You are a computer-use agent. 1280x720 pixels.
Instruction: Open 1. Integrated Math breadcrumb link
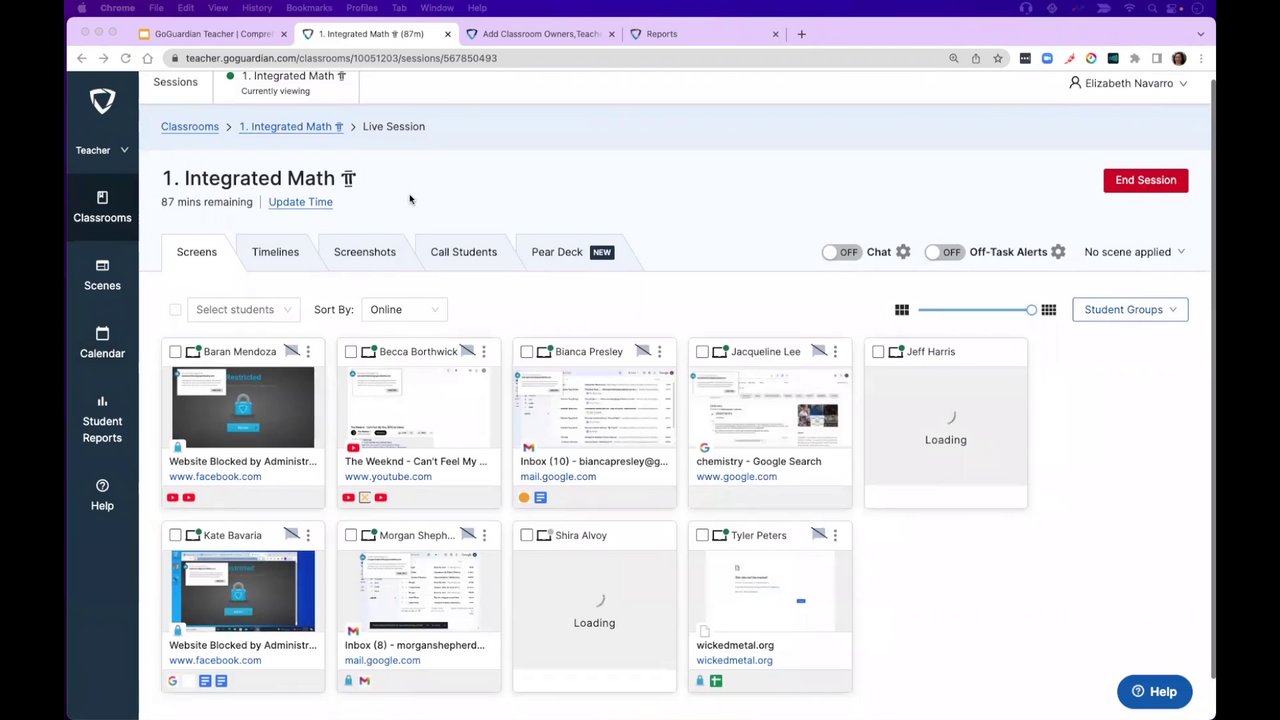click(x=291, y=127)
